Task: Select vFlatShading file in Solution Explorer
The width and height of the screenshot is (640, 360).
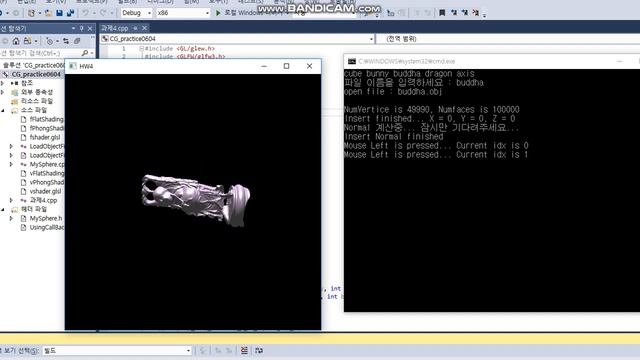Action: tap(46, 173)
